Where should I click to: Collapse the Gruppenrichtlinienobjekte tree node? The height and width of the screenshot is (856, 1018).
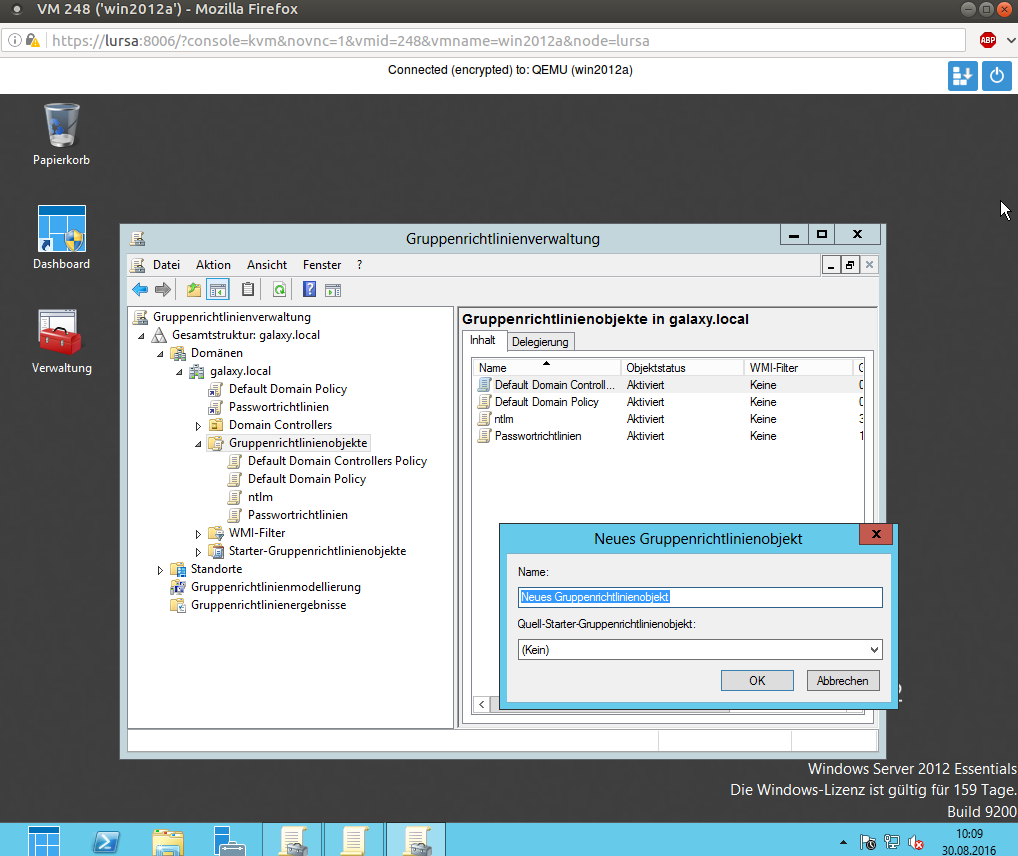[x=198, y=443]
